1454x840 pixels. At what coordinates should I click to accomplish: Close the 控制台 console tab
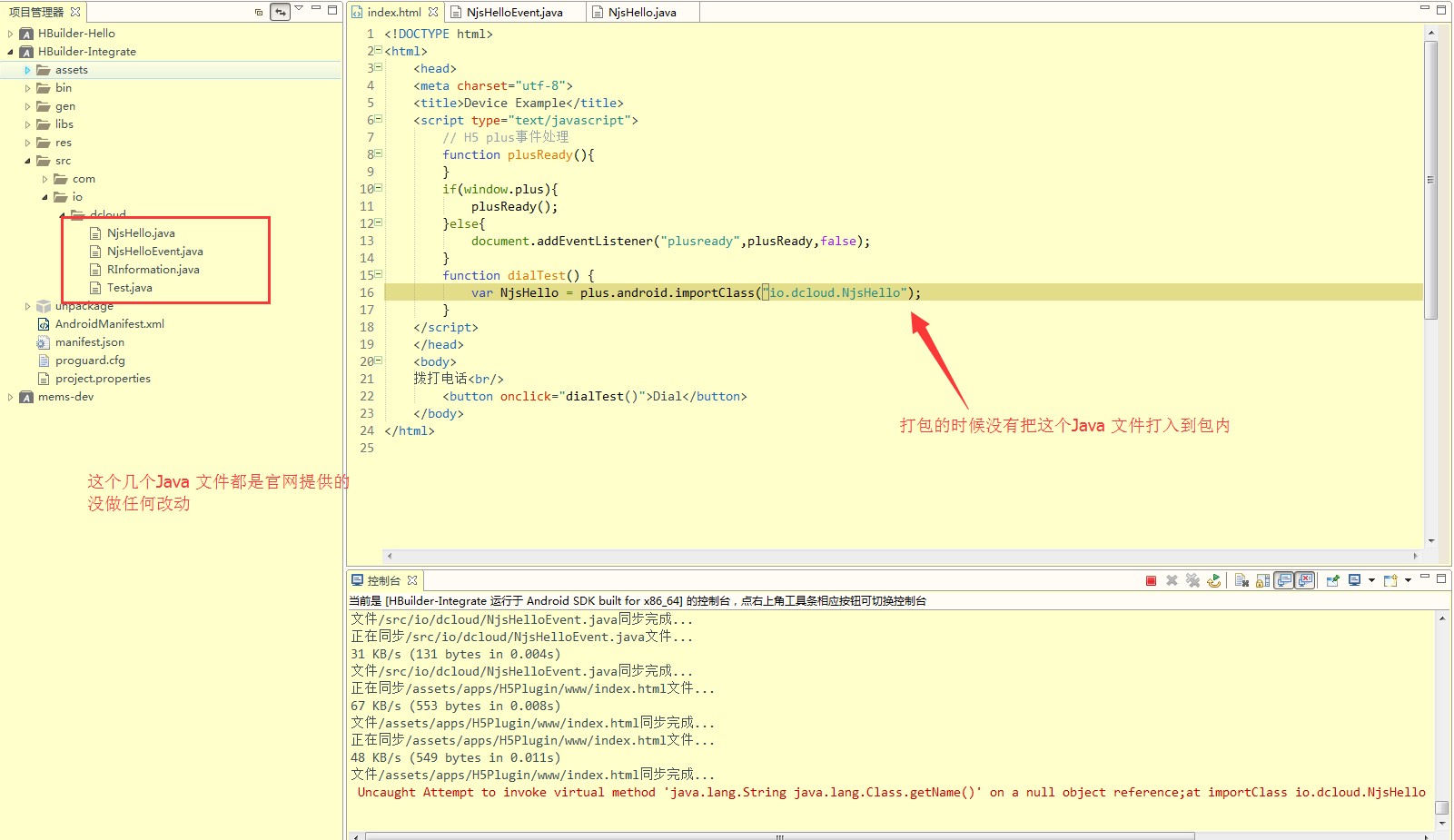pyautogui.click(x=412, y=580)
